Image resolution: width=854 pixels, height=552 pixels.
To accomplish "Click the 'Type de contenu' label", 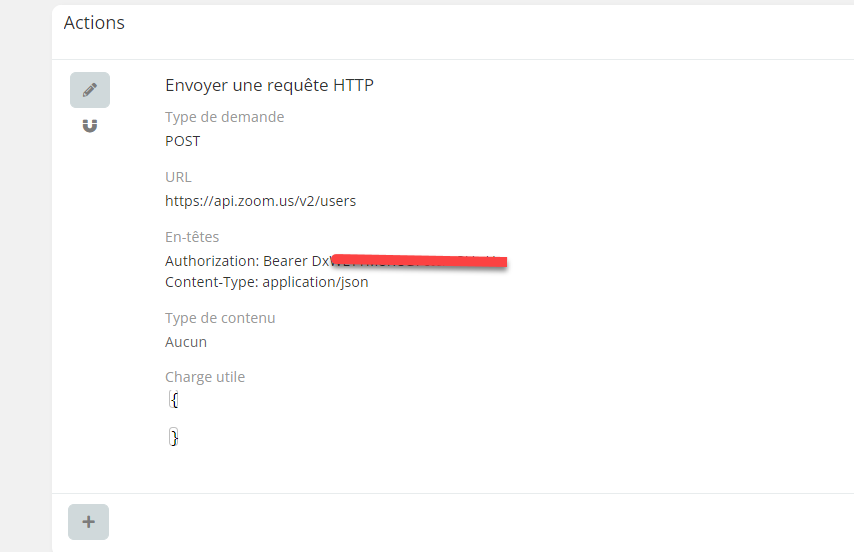I will tap(220, 318).
